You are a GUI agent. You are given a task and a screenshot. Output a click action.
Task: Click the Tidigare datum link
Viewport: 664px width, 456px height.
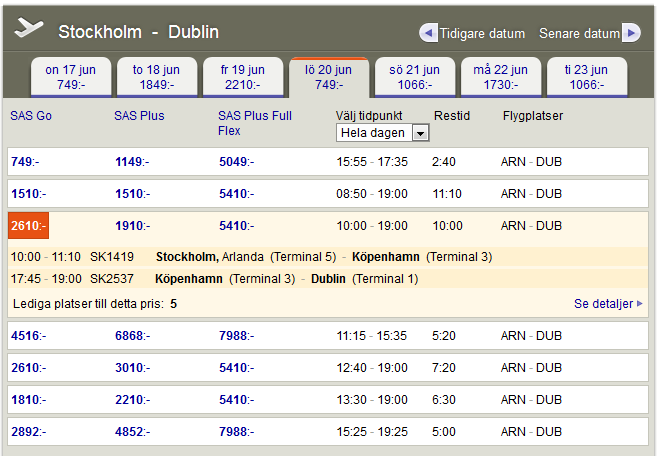point(482,33)
